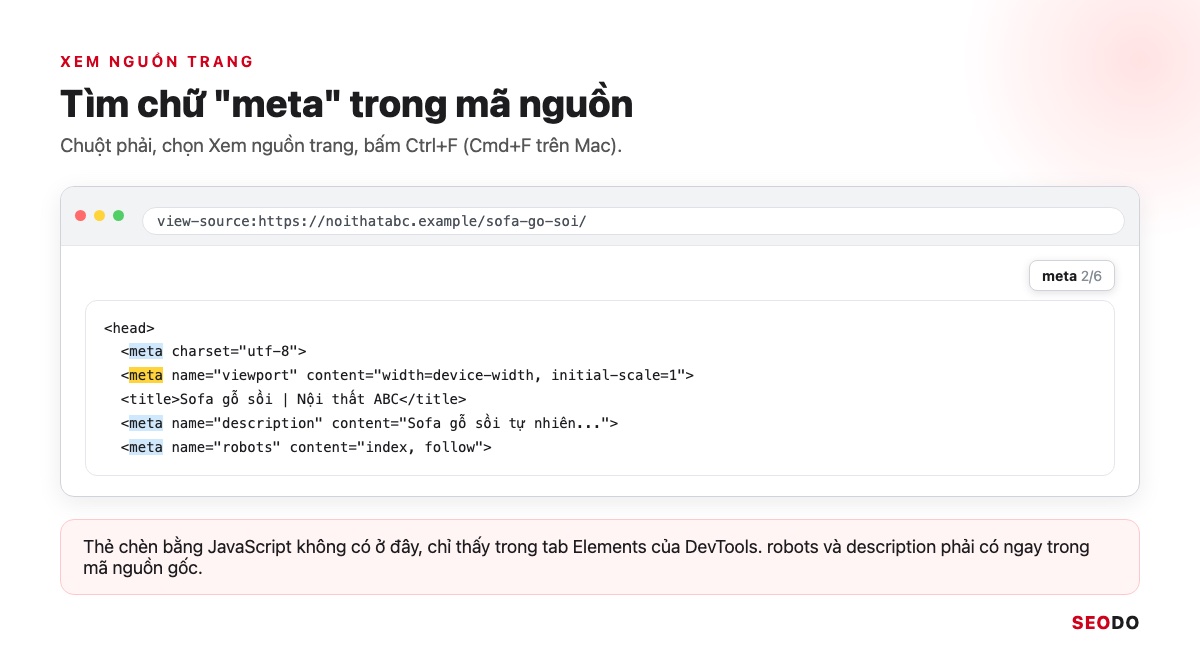Click the view-source URL address bar
The height and width of the screenshot is (655, 1200).
pos(633,220)
